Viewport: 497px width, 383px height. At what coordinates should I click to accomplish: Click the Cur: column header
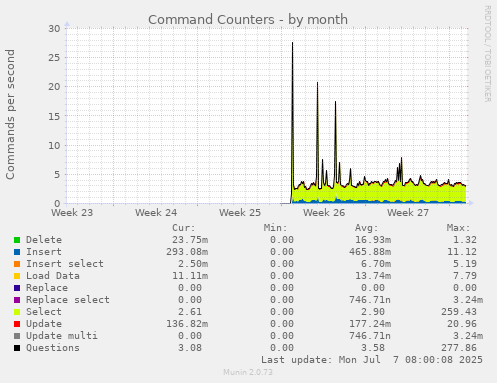tap(184, 228)
